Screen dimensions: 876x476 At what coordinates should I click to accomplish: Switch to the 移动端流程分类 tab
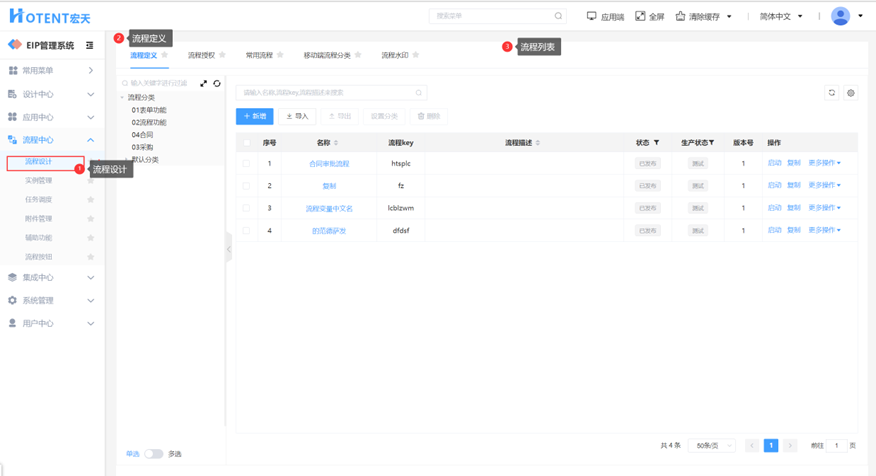[327, 55]
